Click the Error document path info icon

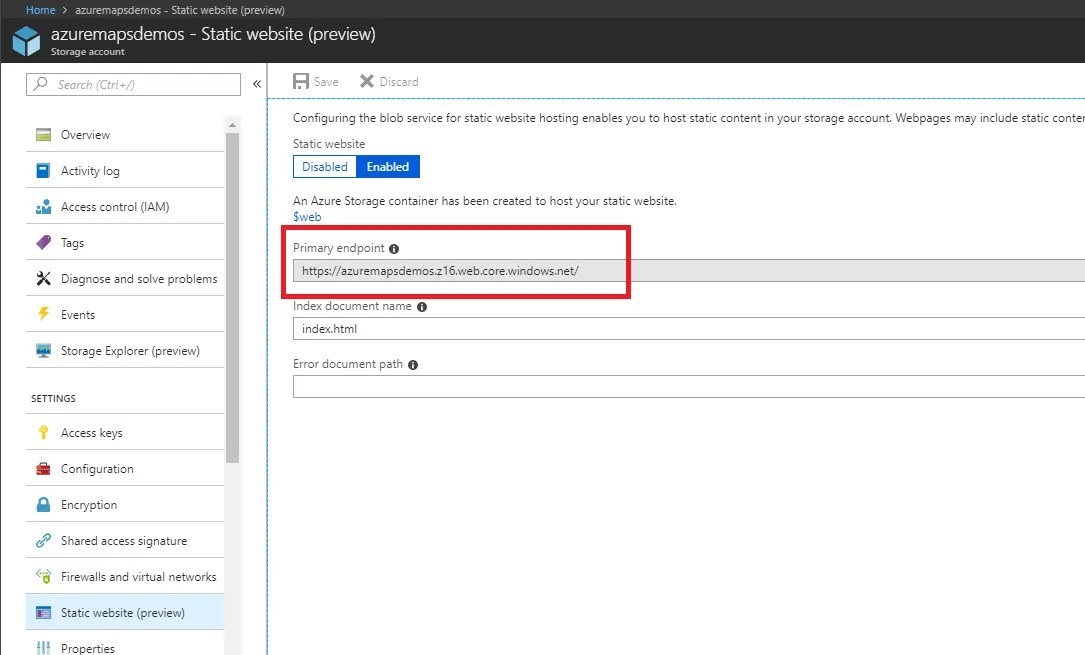412,365
